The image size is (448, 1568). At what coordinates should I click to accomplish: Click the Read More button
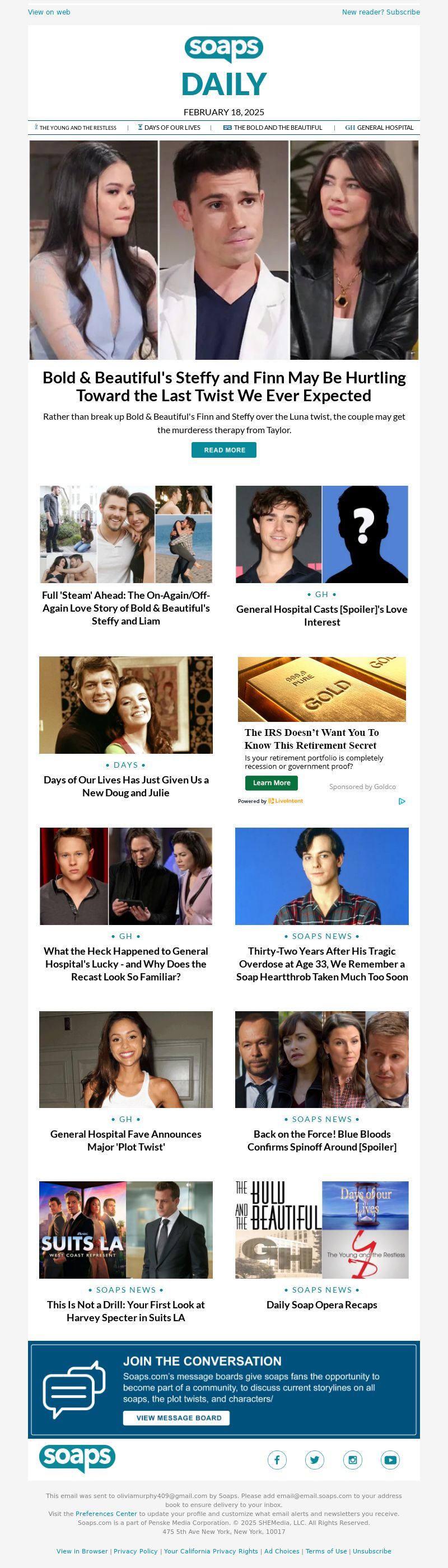223,450
